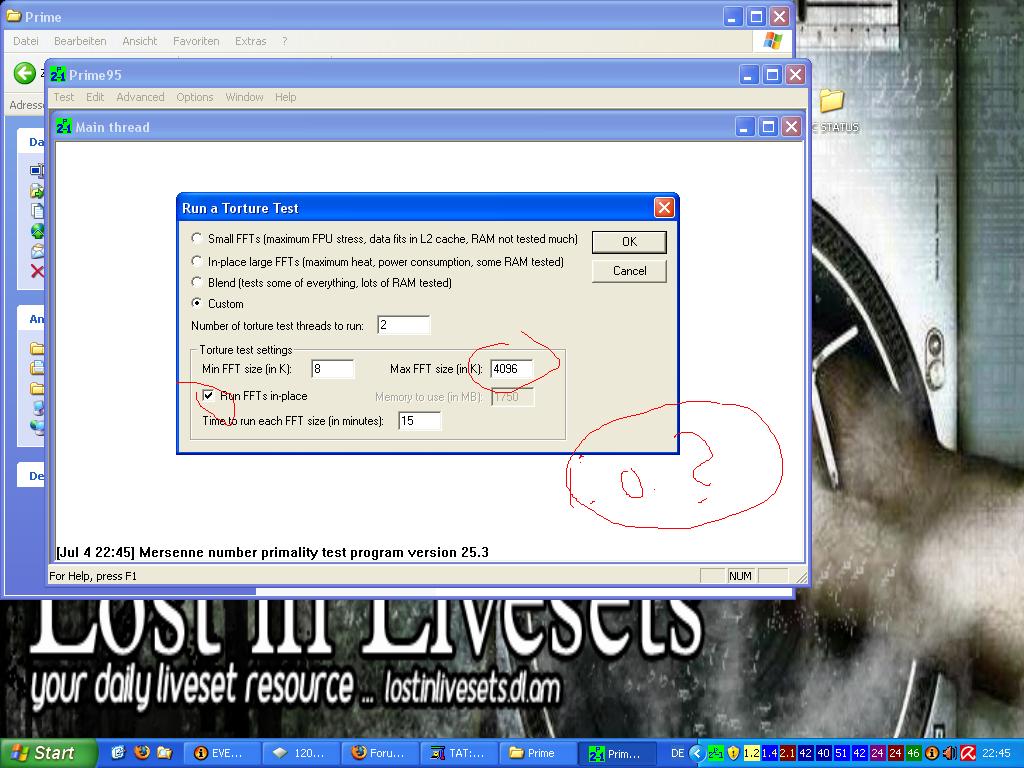Open the Advanced menu in Prime95
The width and height of the screenshot is (1024, 768).
(140, 97)
